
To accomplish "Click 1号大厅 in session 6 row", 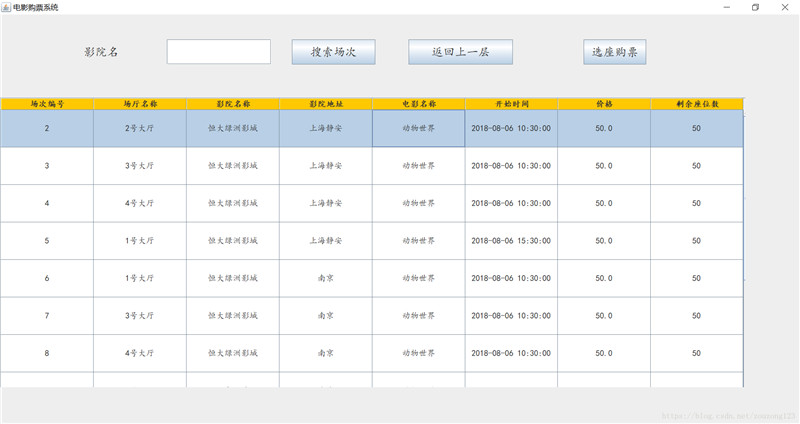I will coord(140,278).
